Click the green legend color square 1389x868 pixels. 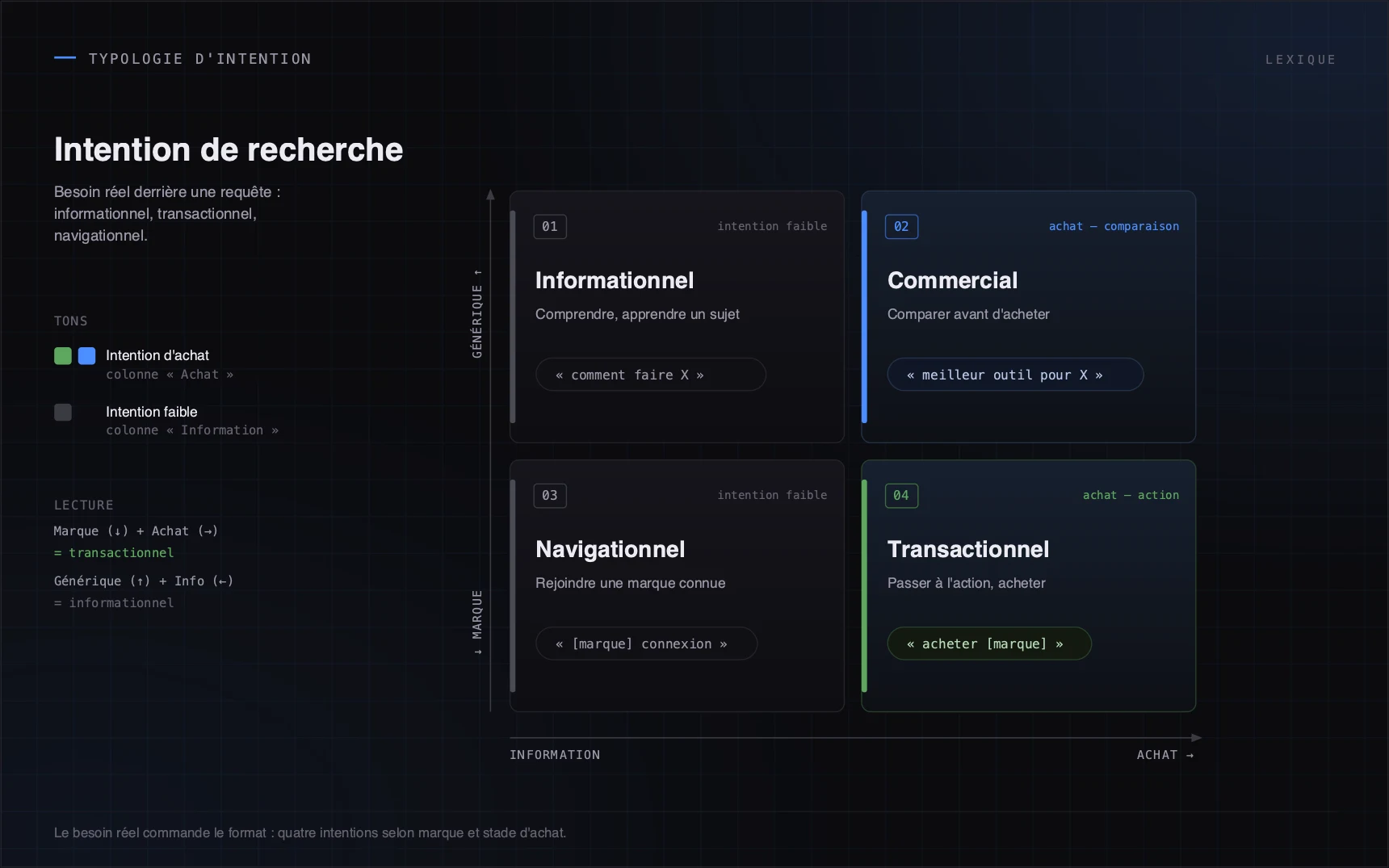pyautogui.click(x=63, y=356)
